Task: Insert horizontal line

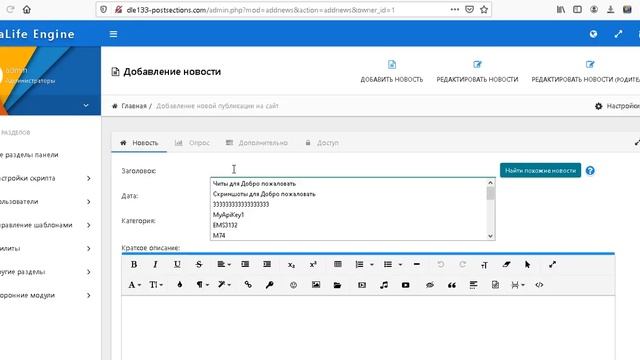Action: [417, 264]
